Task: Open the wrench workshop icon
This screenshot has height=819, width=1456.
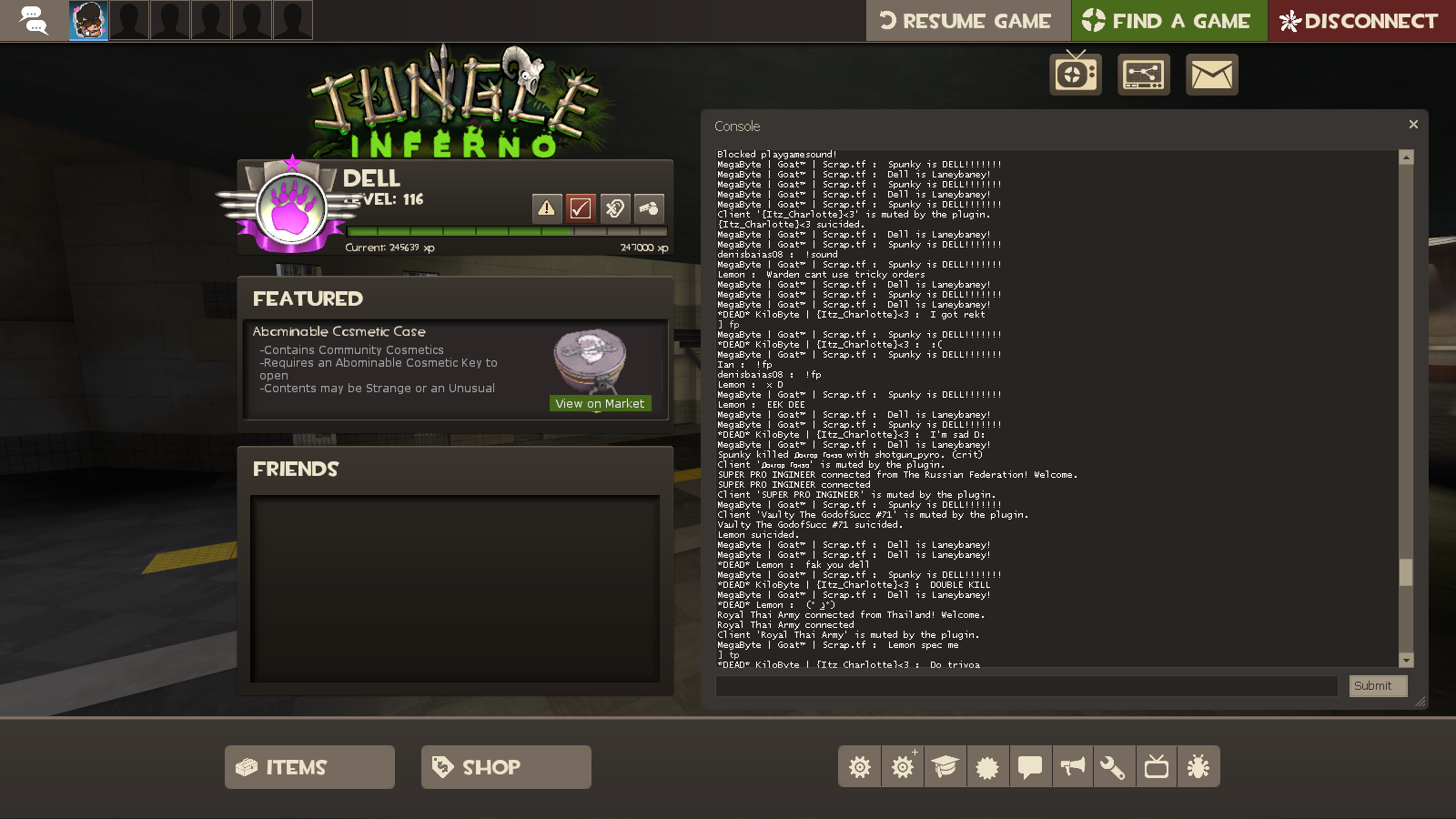Action: 1114,767
